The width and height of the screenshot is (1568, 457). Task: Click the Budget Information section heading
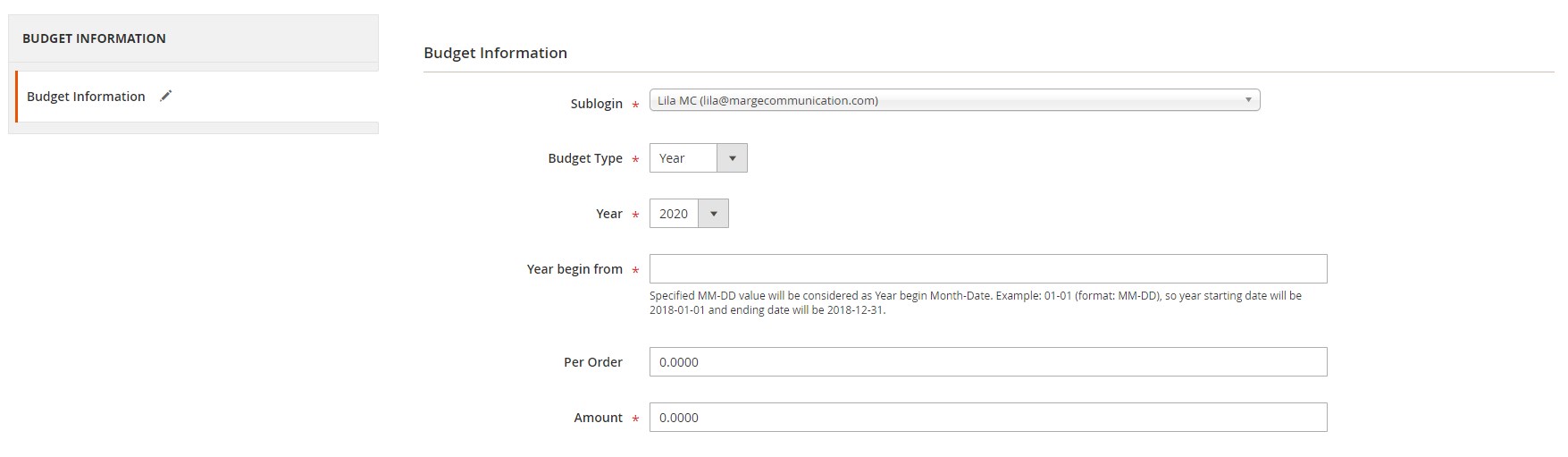pos(495,53)
